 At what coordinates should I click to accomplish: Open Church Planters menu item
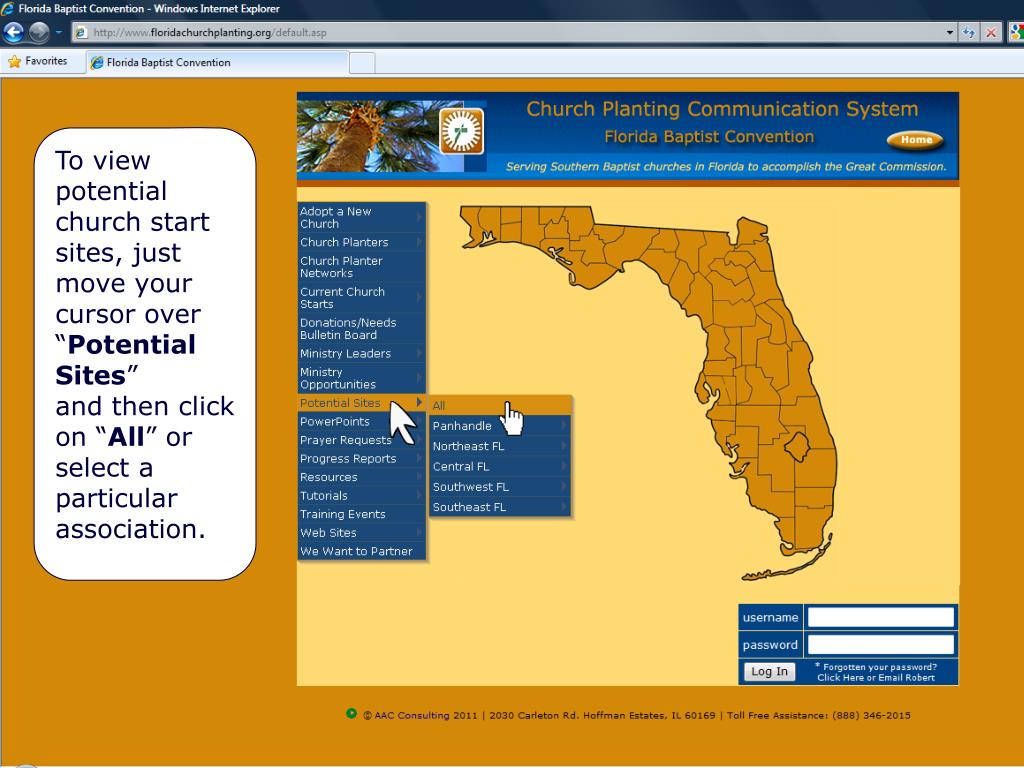click(x=361, y=242)
